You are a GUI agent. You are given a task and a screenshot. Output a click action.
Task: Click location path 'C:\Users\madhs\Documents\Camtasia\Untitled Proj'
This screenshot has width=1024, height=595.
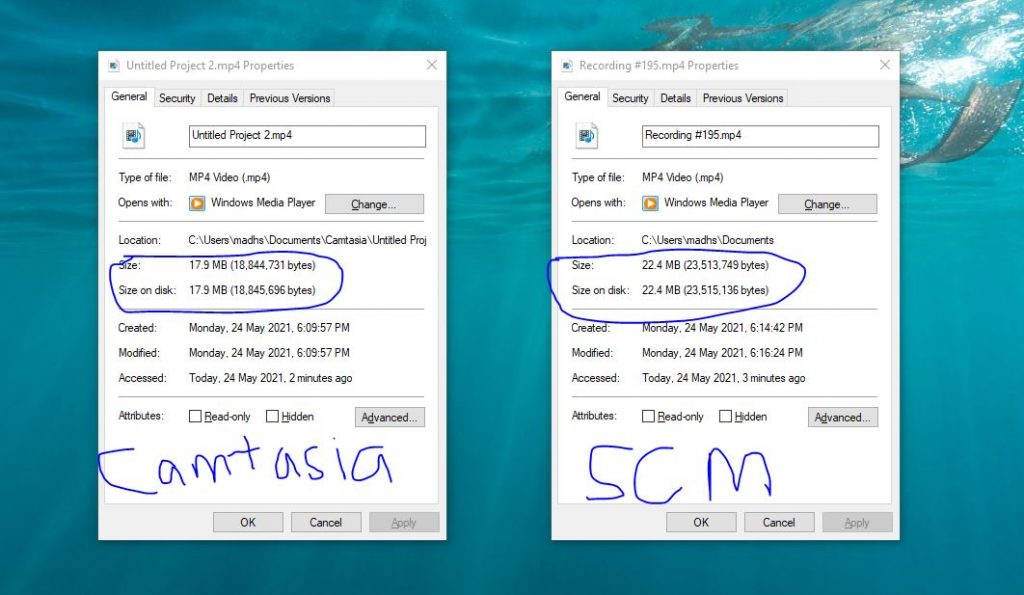click(308, 240)
